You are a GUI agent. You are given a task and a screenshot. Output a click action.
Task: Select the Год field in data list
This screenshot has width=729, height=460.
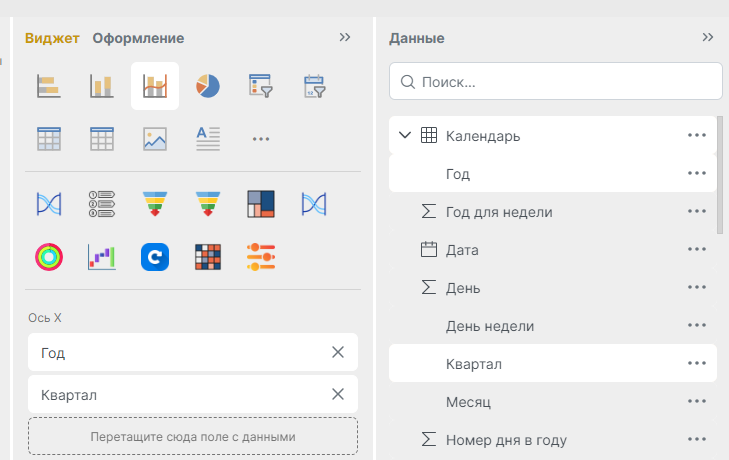coord(553,173)
